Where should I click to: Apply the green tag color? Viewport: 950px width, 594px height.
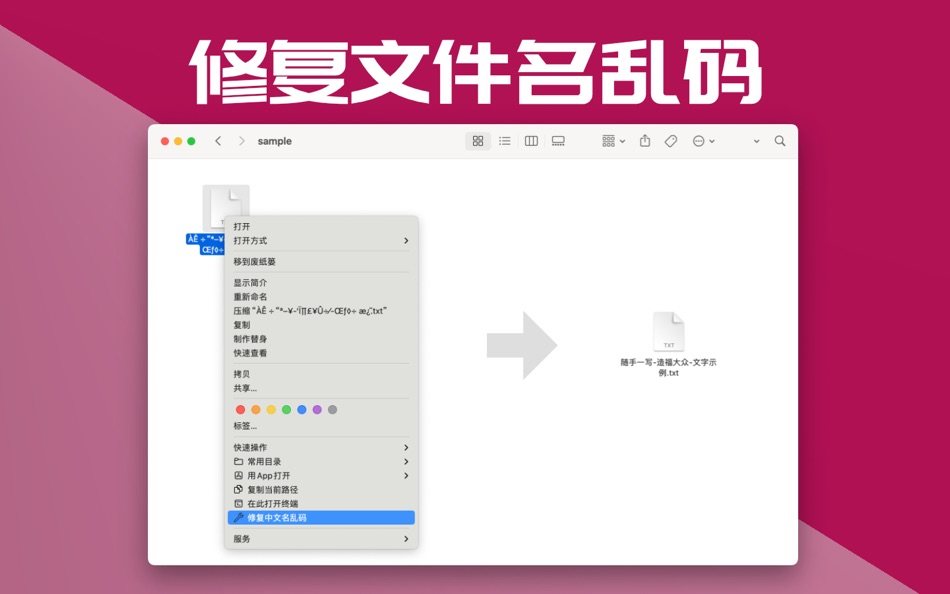(x=287, y=410)
